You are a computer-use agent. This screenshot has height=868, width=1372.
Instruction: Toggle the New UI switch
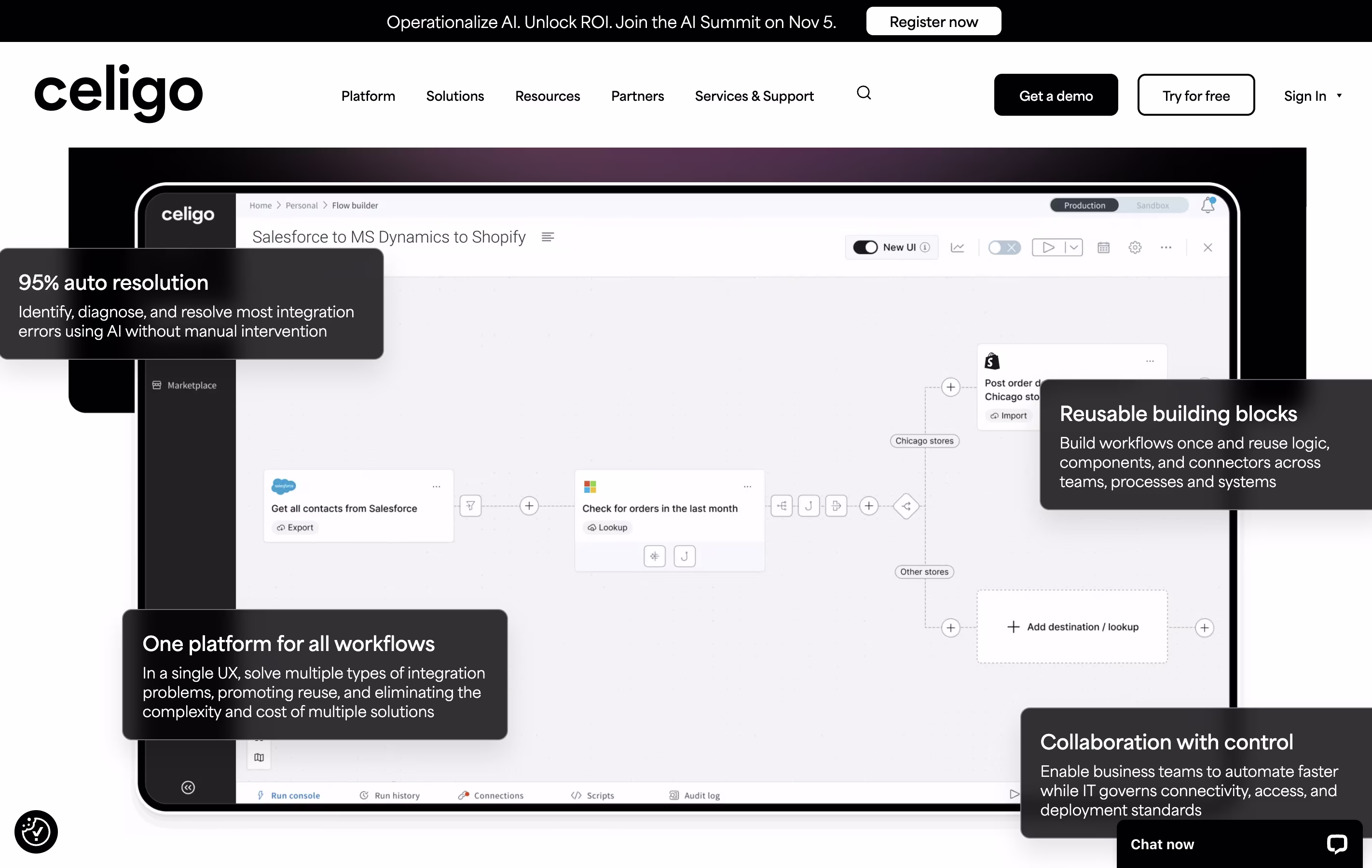click(x=865, y=247)
